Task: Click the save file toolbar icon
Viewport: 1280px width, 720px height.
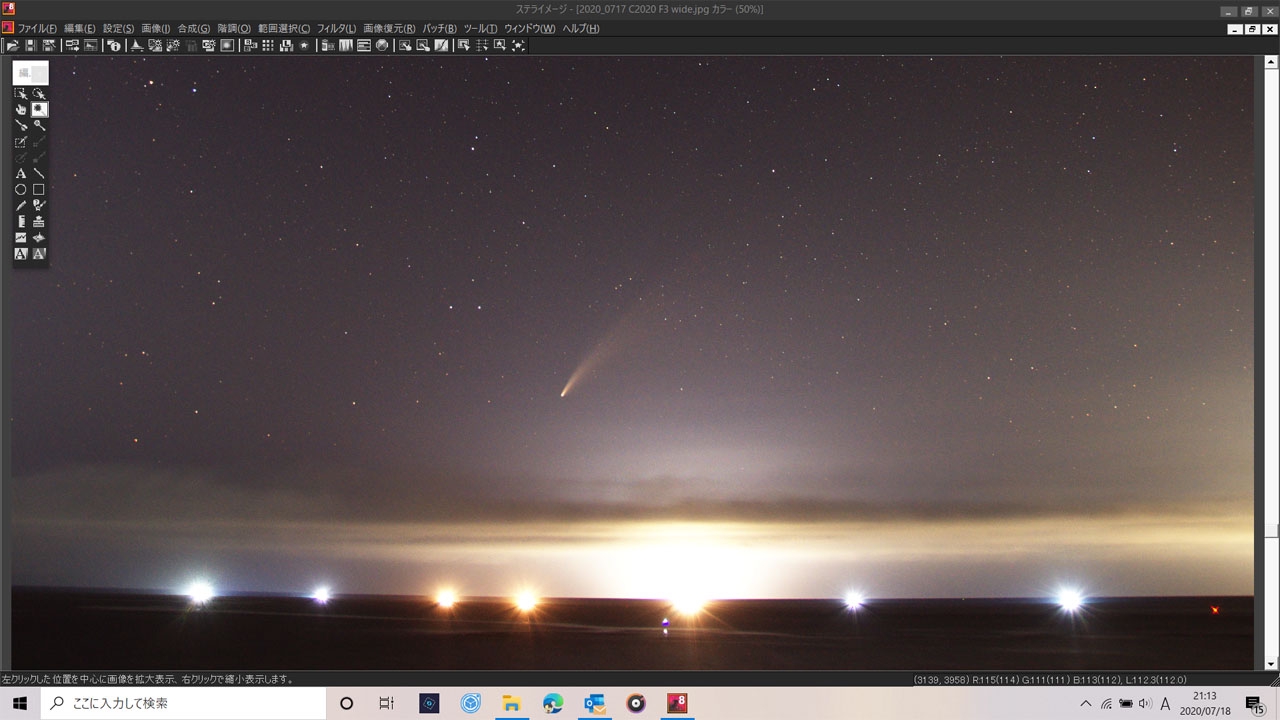Action: (30, 45)
